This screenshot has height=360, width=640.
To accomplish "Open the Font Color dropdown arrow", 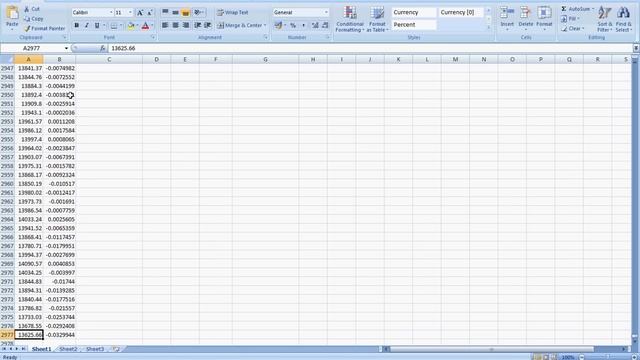I will 151,26.
